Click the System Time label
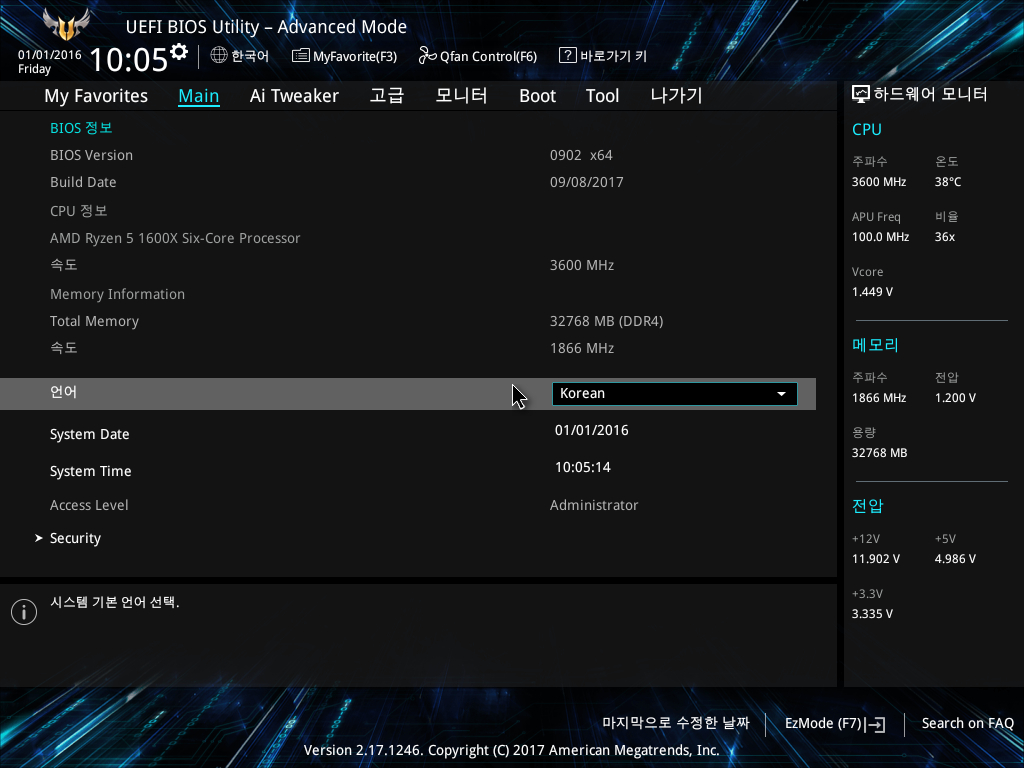This screenshot has width=1024, height=768. coord(91,472)
